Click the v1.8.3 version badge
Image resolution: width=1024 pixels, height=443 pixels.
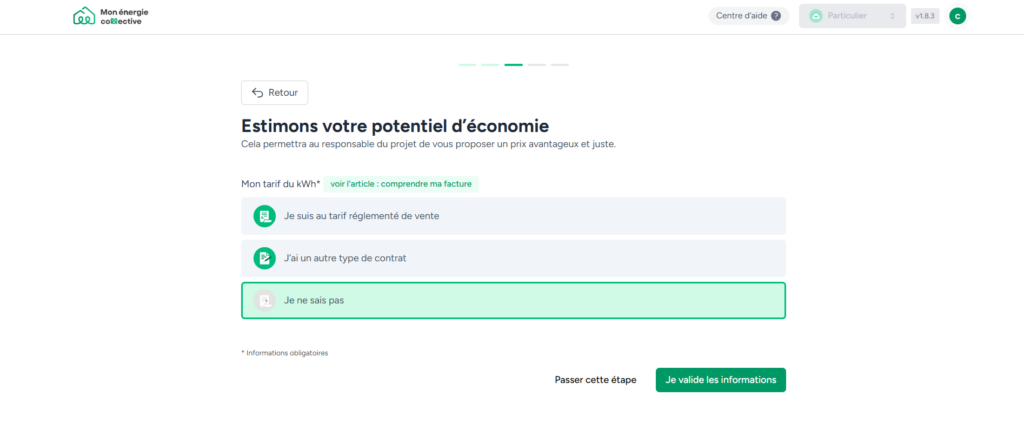[924, 16]
